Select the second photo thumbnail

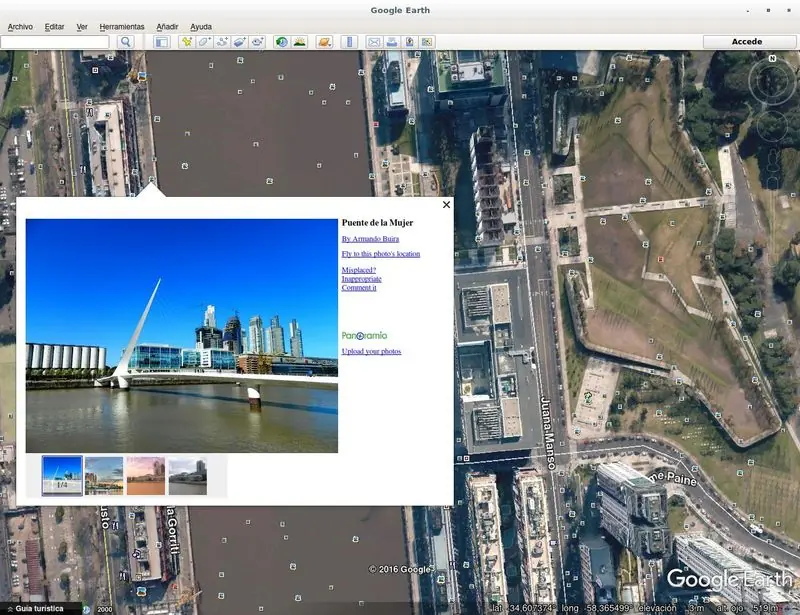104,476
